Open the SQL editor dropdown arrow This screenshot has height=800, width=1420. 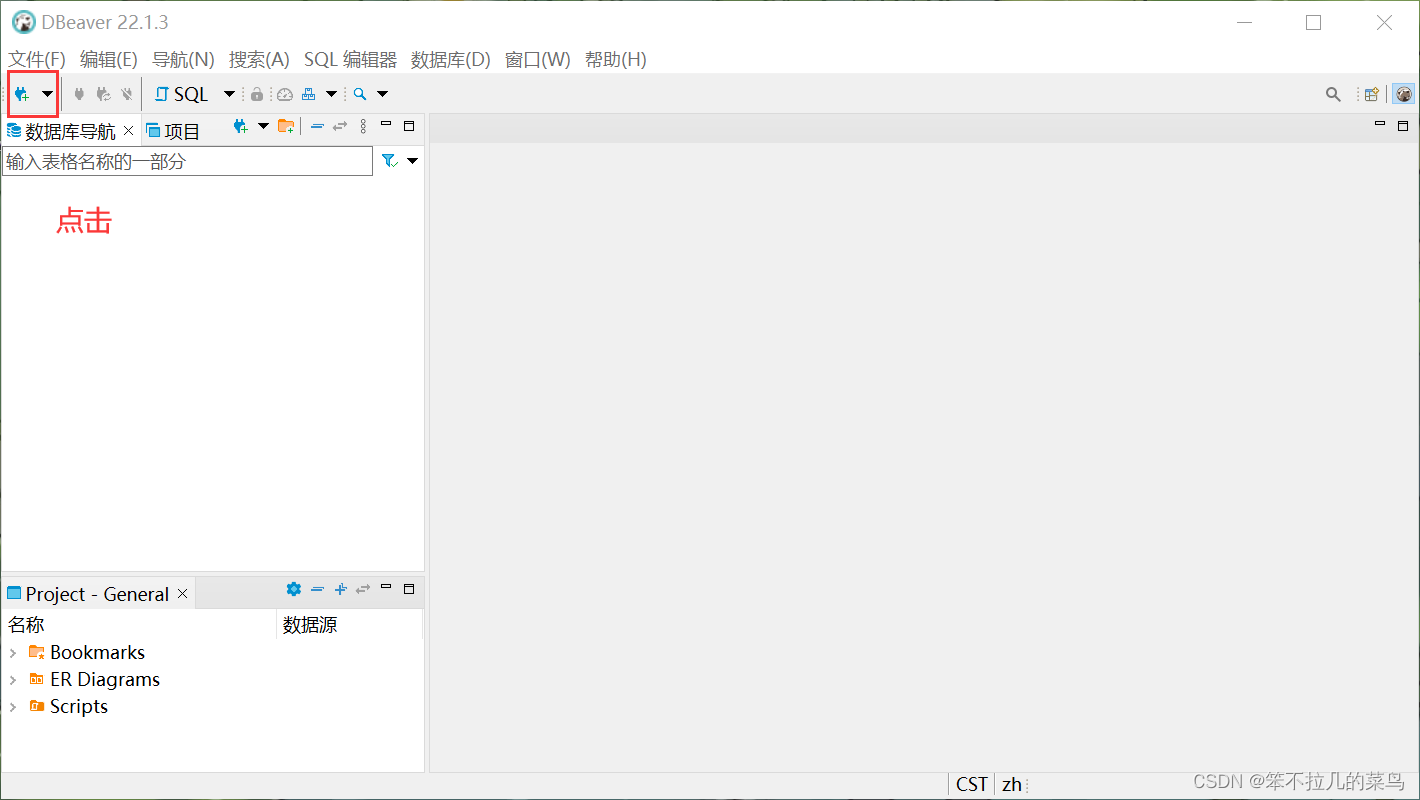228,93
